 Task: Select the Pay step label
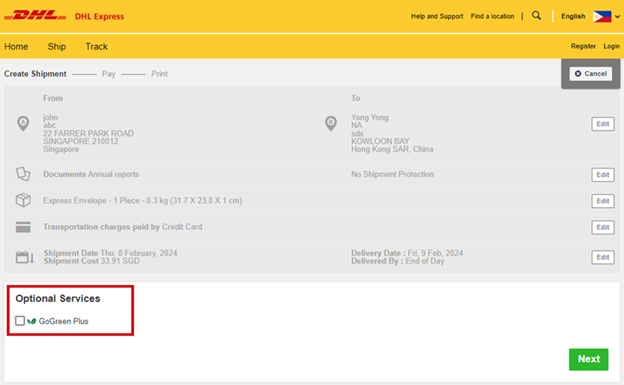[x=109, y=74]
